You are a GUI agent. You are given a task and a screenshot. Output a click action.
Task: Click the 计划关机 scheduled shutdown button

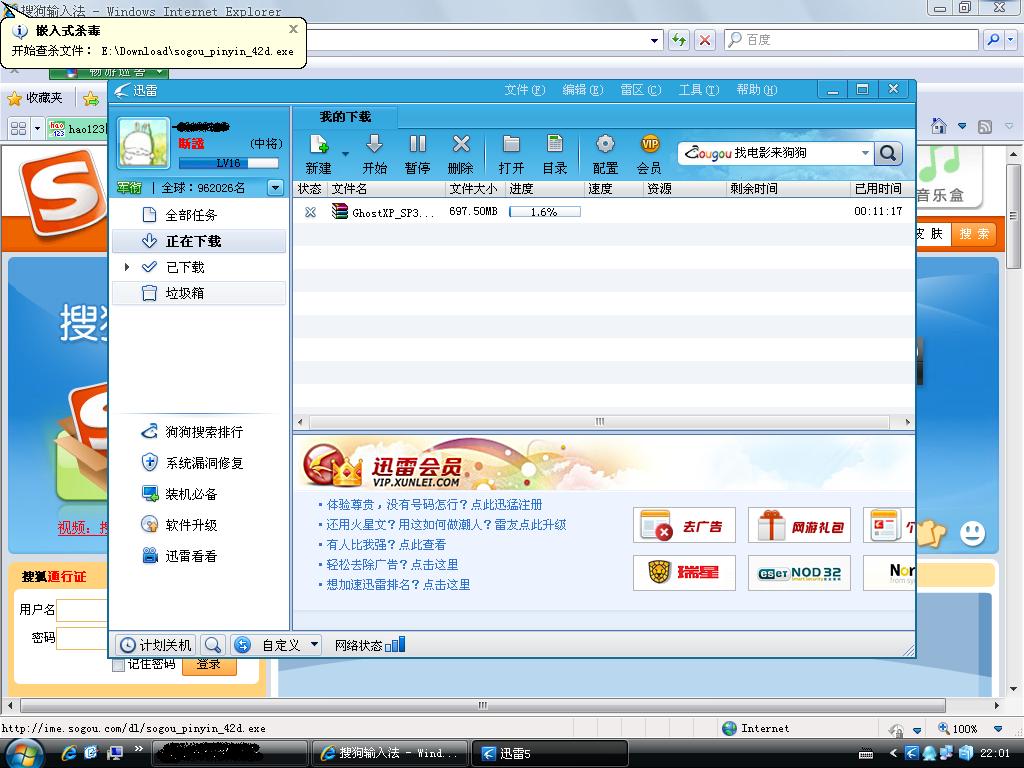157,645
